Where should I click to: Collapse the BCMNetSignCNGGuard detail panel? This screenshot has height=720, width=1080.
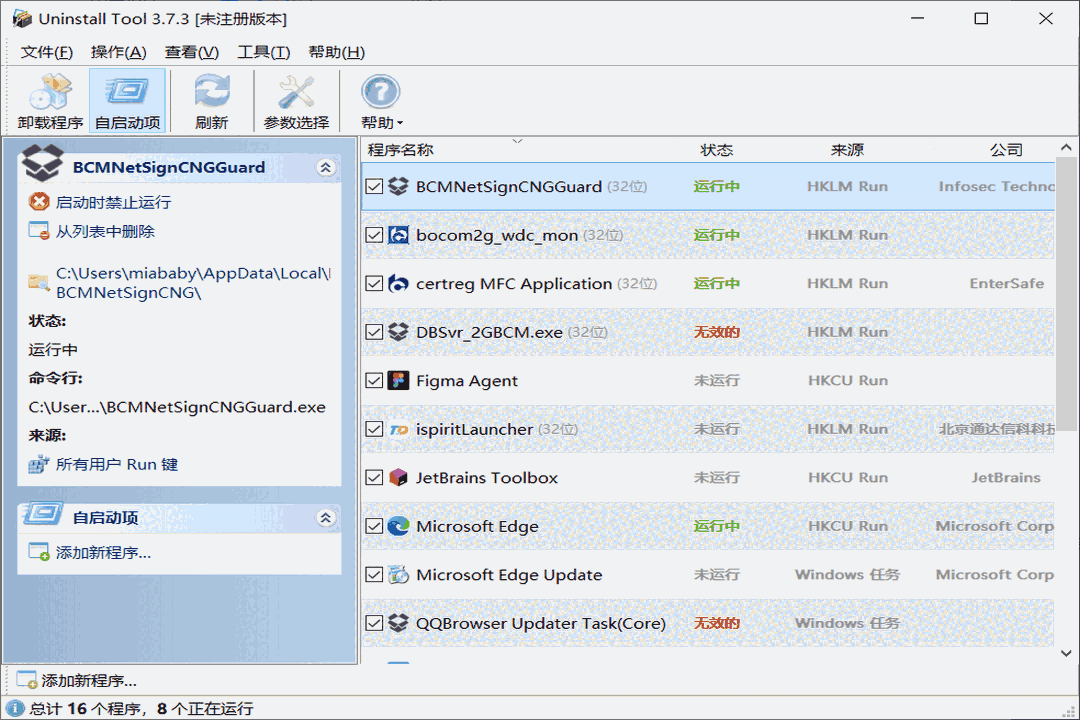pyautogui.click(x=325, y=168)
